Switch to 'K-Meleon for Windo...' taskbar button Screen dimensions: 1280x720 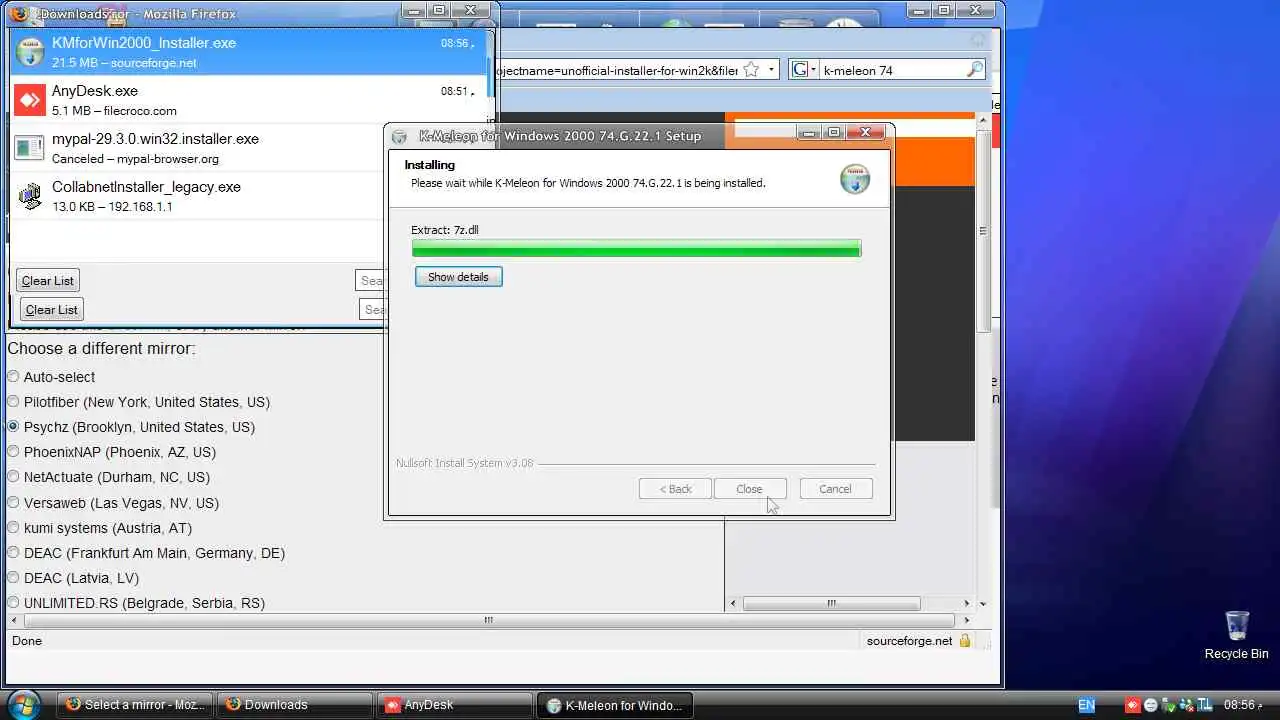point(615,705)
